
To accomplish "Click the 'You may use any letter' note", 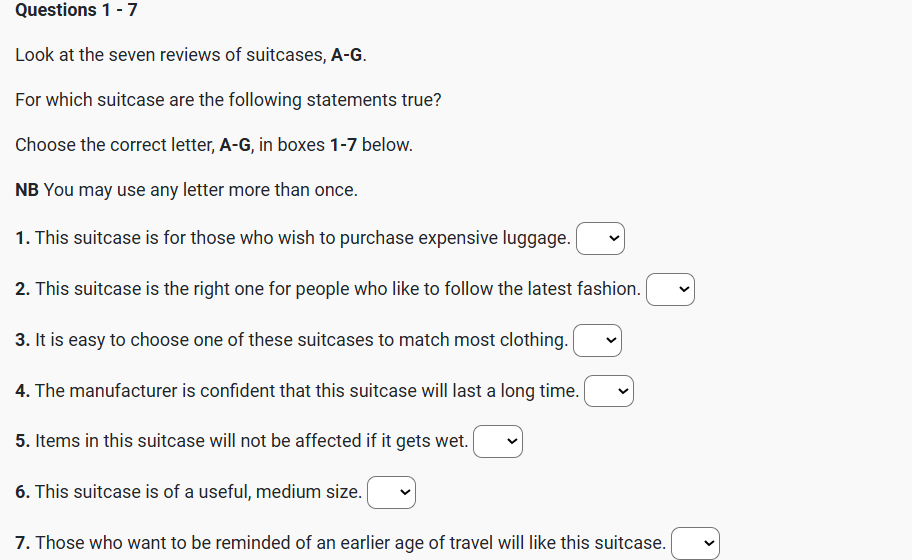I will point(200,190).
